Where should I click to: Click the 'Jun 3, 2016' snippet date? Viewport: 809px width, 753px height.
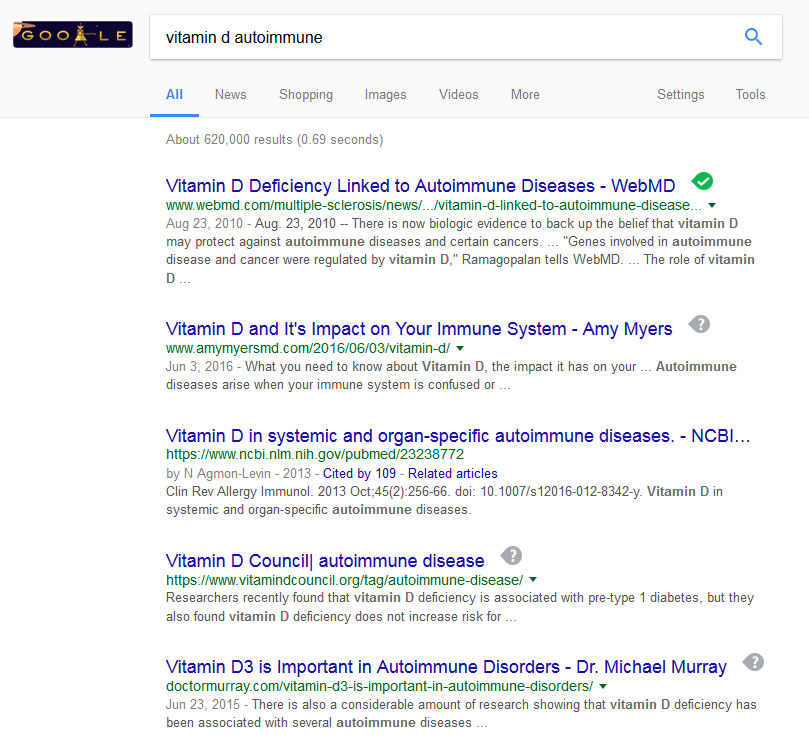[199, 366]
